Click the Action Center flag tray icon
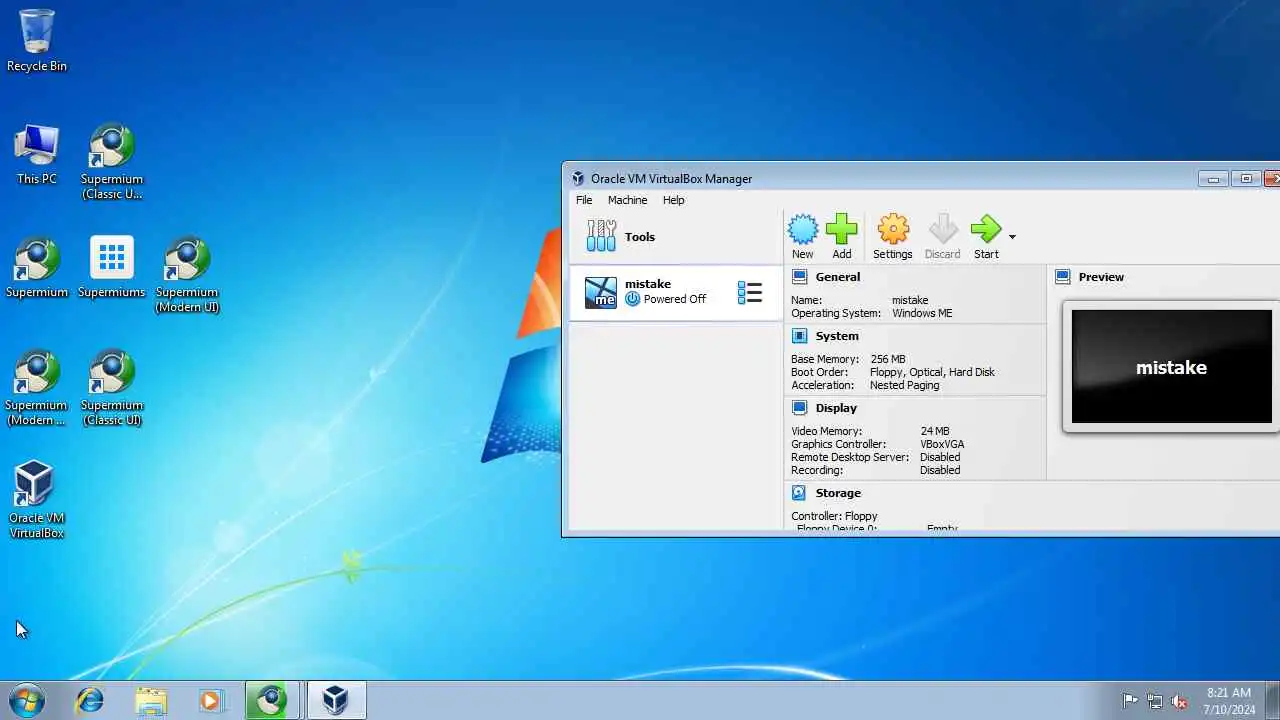This screenshot has height=720, width=1280. 1130,701
